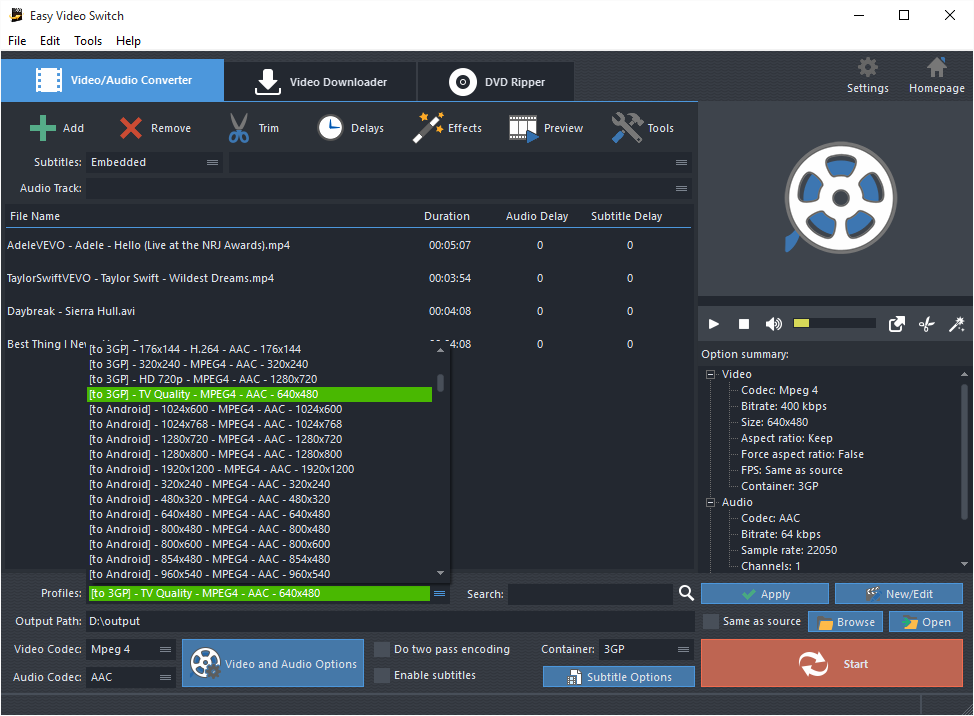Image resolution: width=974 pixels, height=716 pixels.
Task: Select the Trim scissors tool
Action: 239,128
